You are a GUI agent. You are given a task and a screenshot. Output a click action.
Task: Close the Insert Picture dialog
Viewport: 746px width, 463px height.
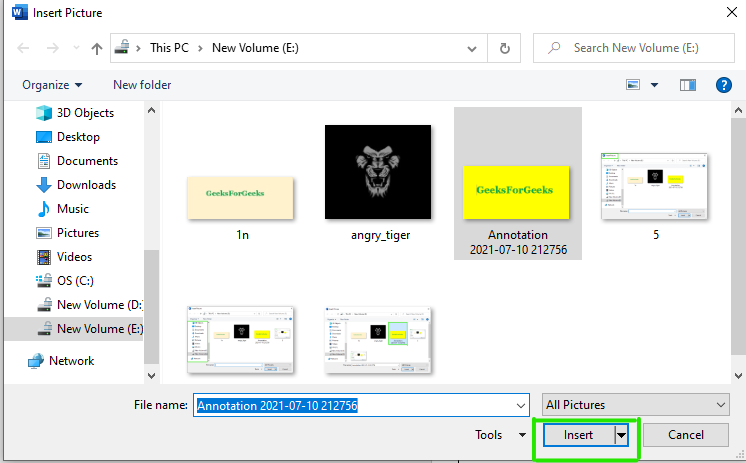732,12
